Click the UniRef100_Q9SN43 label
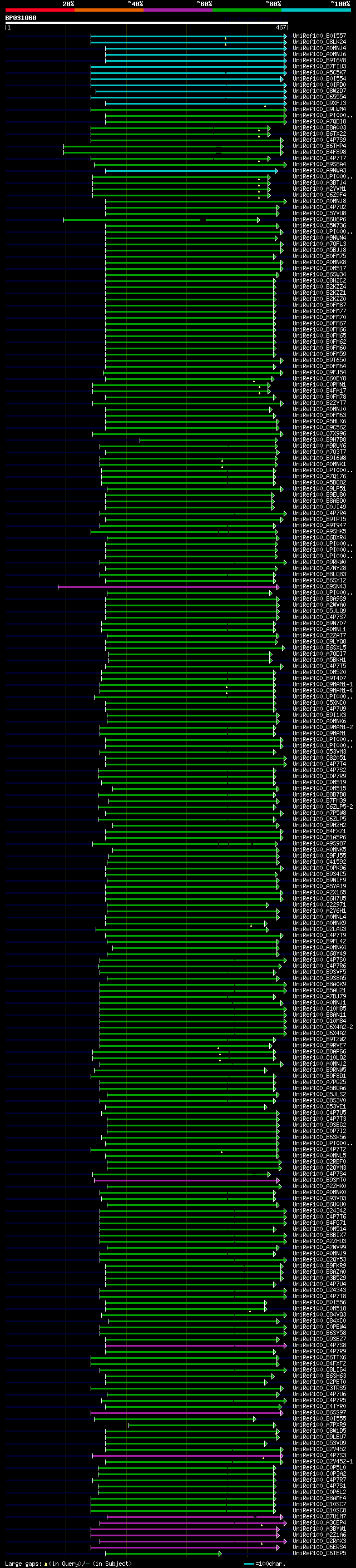The height and width of the screenshot is (1568, 356). coord(319,587)
